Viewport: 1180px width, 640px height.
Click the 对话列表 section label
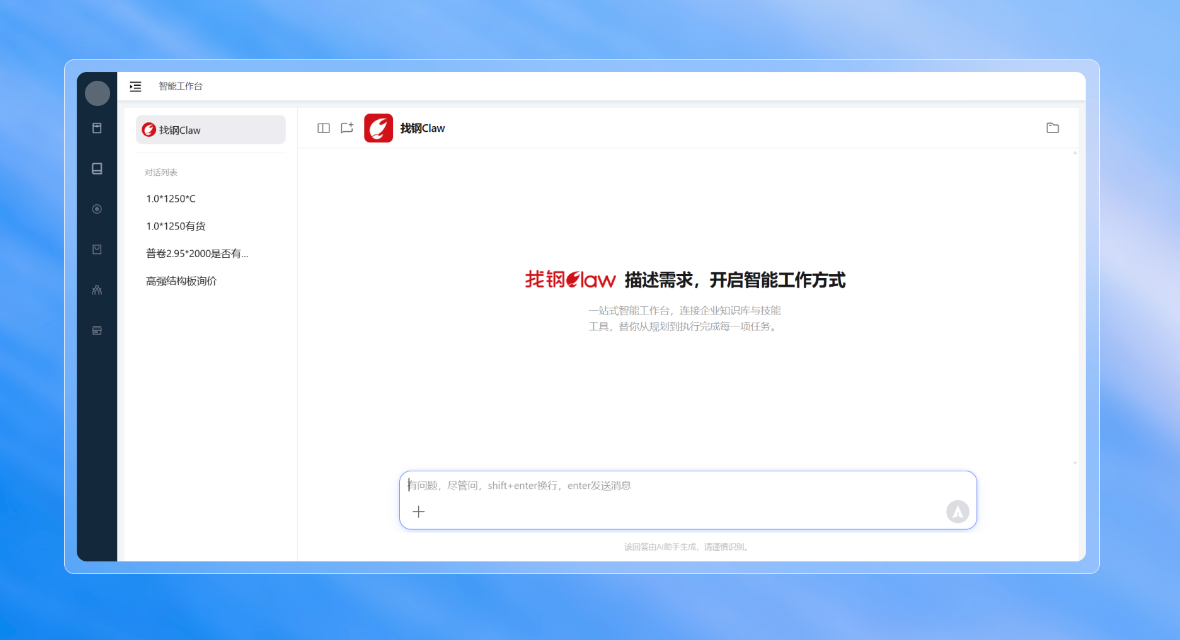161,172
